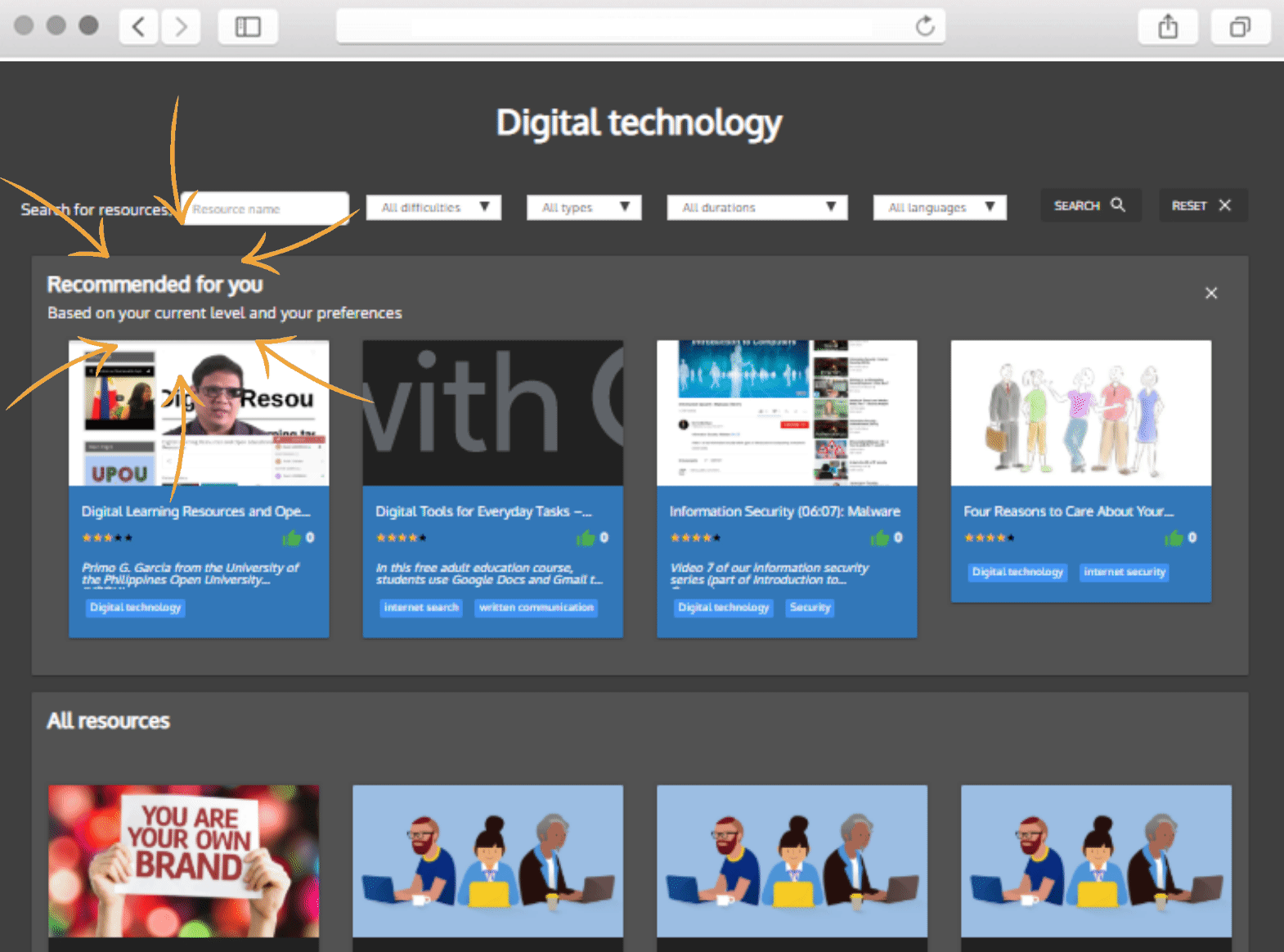Like Digital Learning Resources with thumbs-up
This screenshot has width=1284, height=952.
coord(292,537)
